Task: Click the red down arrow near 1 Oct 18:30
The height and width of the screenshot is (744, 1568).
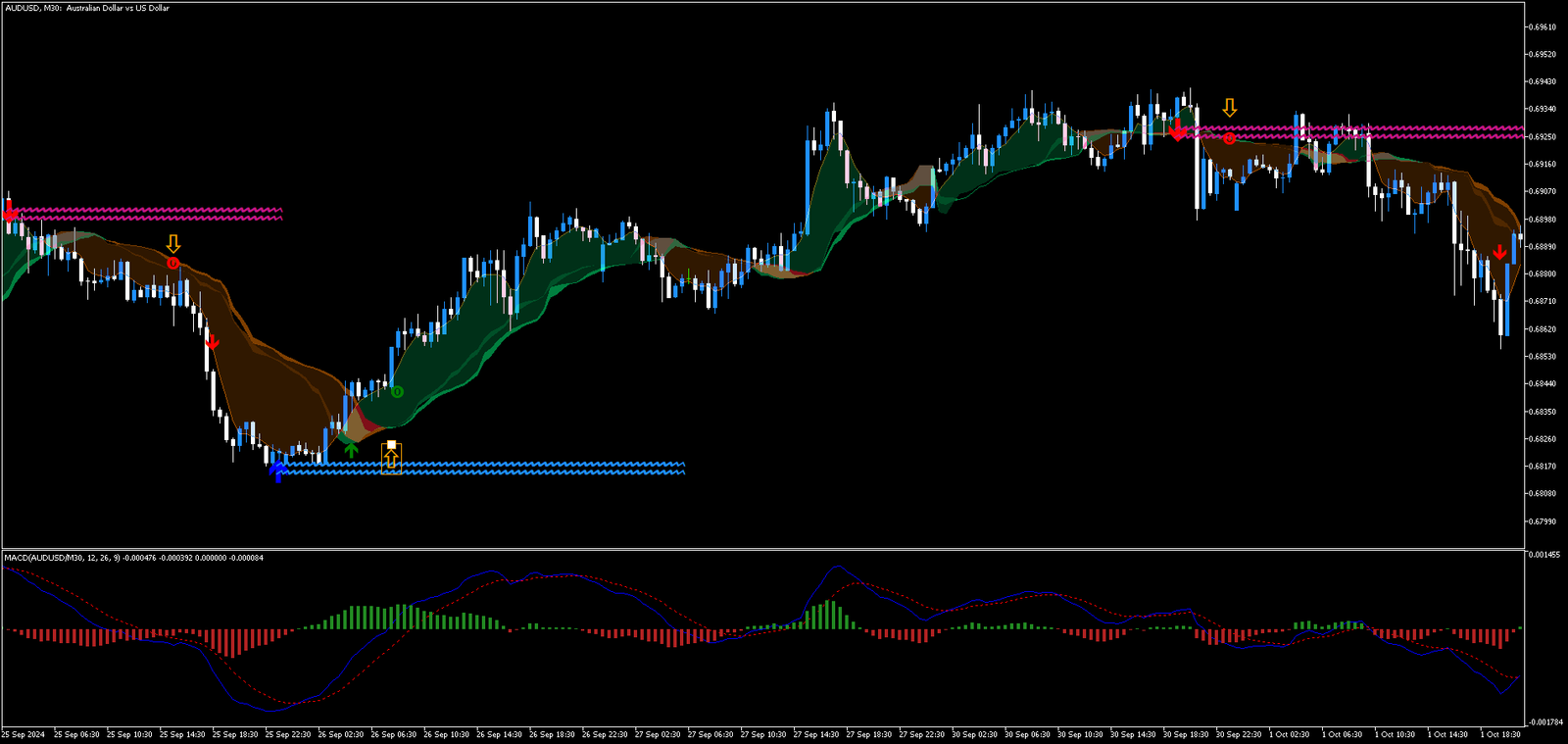Action: click(x=1499, y=253)
